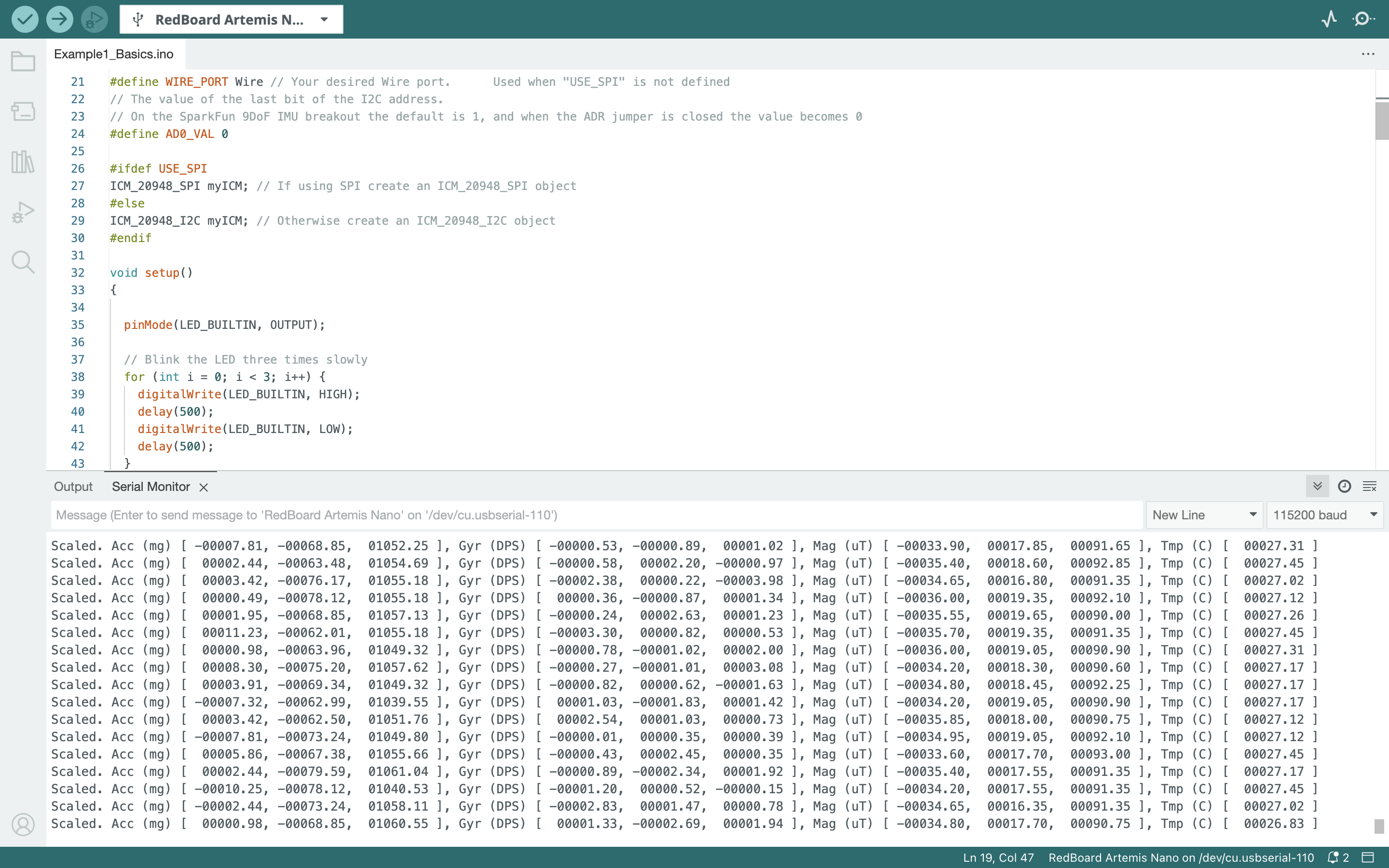Open the 115200 baud rate dropdown
Viewport: 1389px width, 868px height.
[1325, 515]
